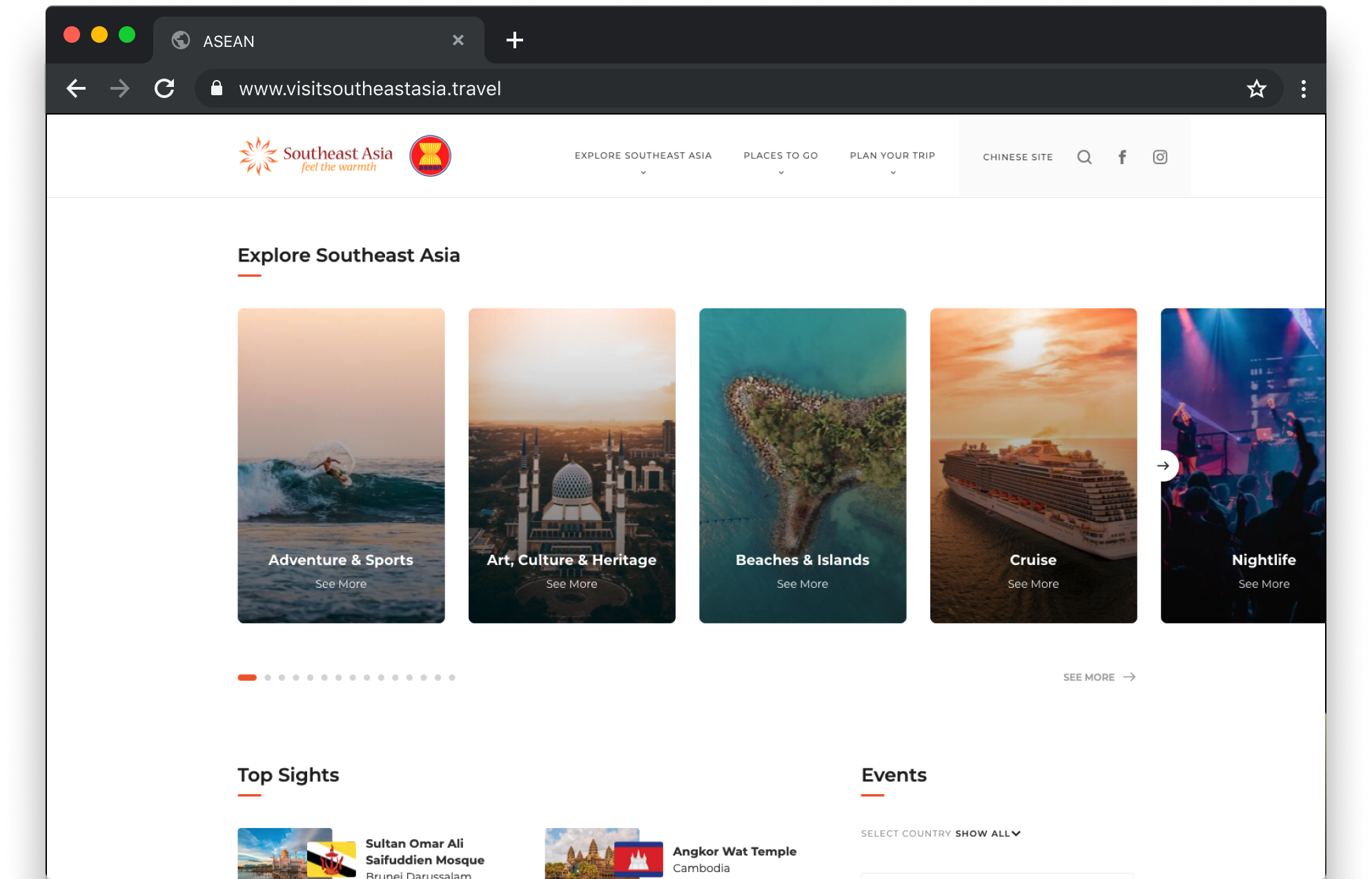The height and width of the screenshot is (879, 1372).
Task: Open a new tab with plus icon
Action: (x=515, y=40)
